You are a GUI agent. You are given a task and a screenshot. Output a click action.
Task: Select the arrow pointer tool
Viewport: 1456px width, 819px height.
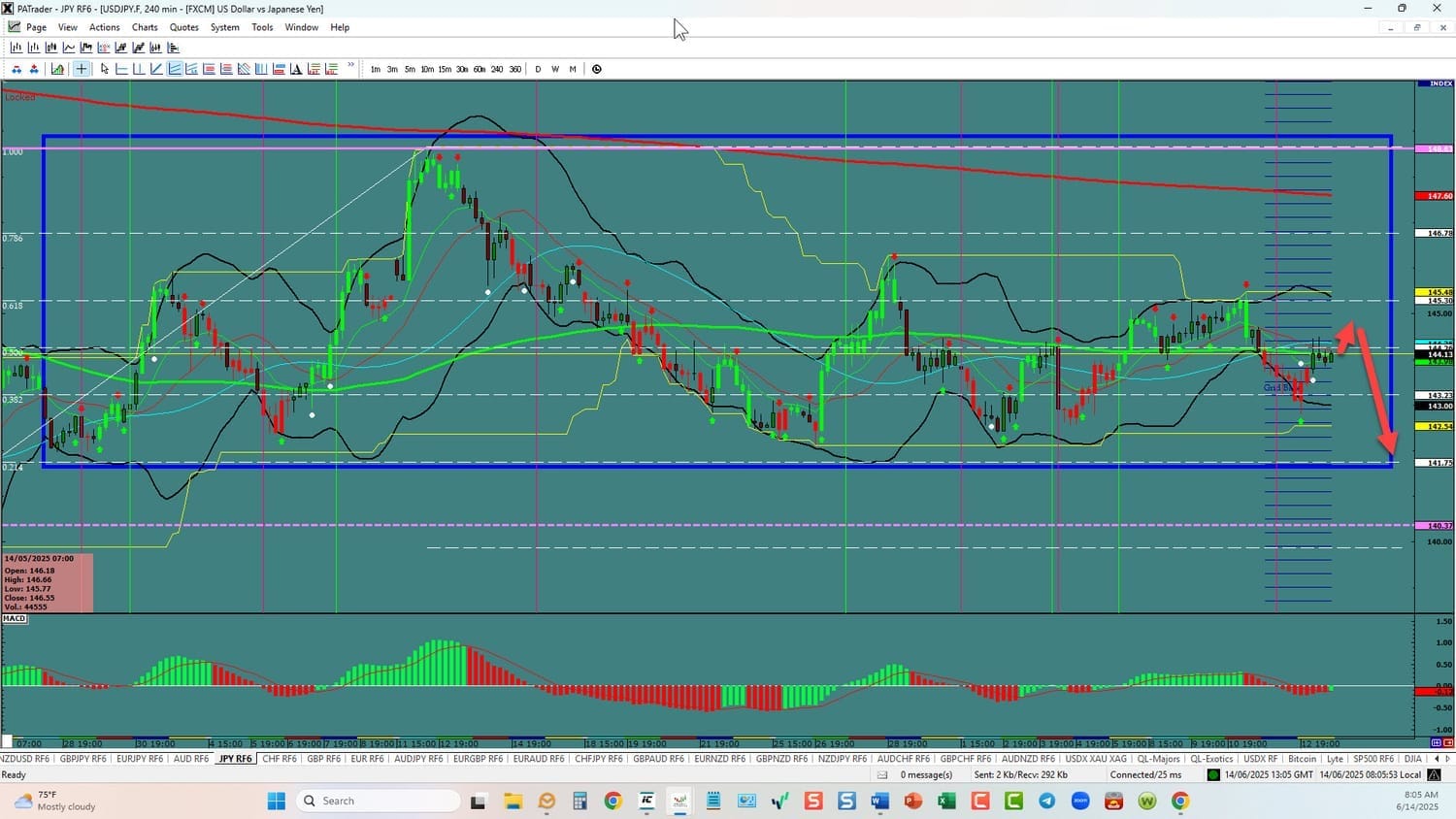click(105, 69)
